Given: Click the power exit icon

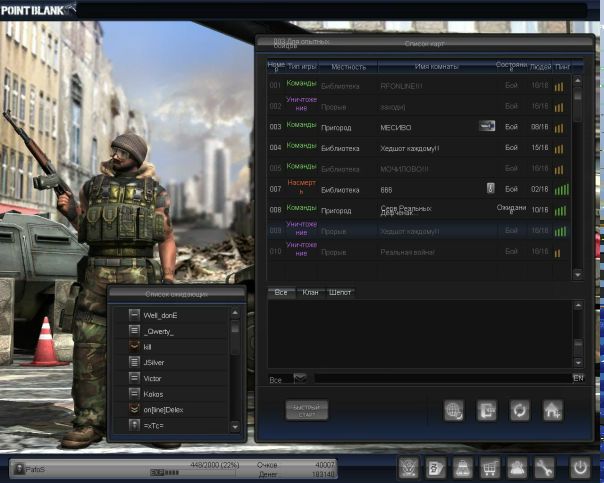Looking at the screenshot, I should tap(580, 467).
